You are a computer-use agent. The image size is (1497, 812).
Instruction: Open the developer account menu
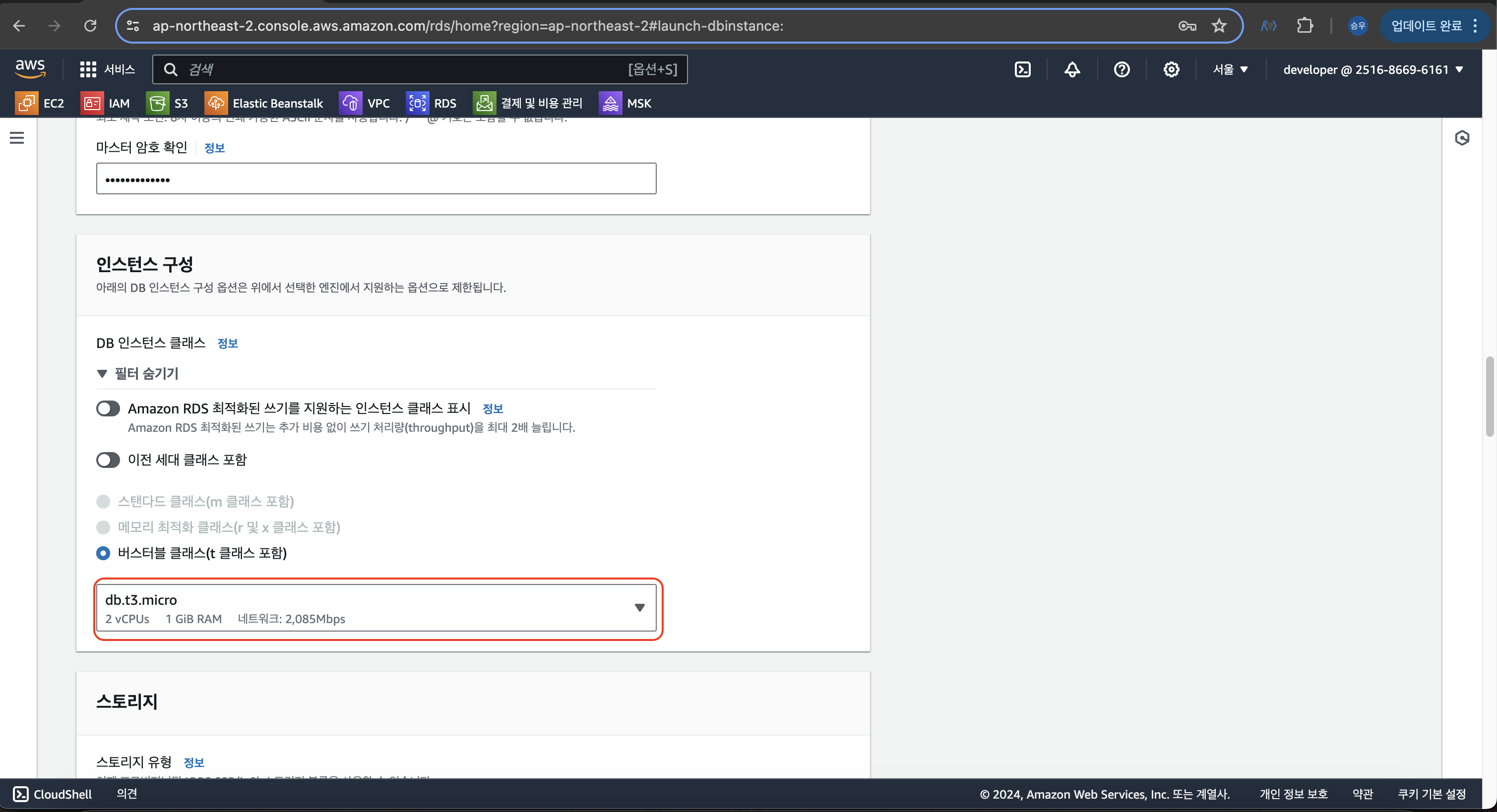click(1372, 70)
